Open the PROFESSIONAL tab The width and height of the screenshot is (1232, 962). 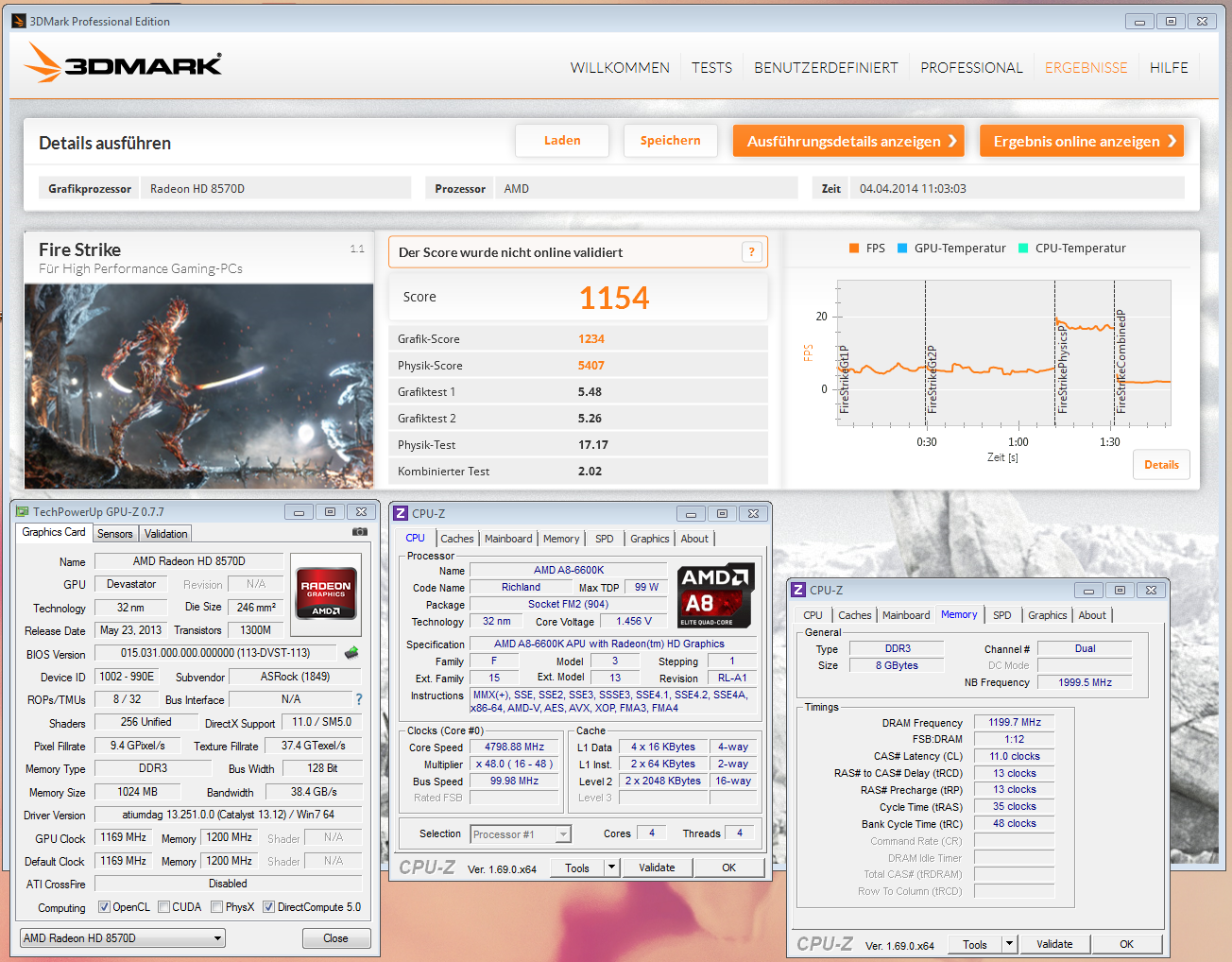click(971, 68)
